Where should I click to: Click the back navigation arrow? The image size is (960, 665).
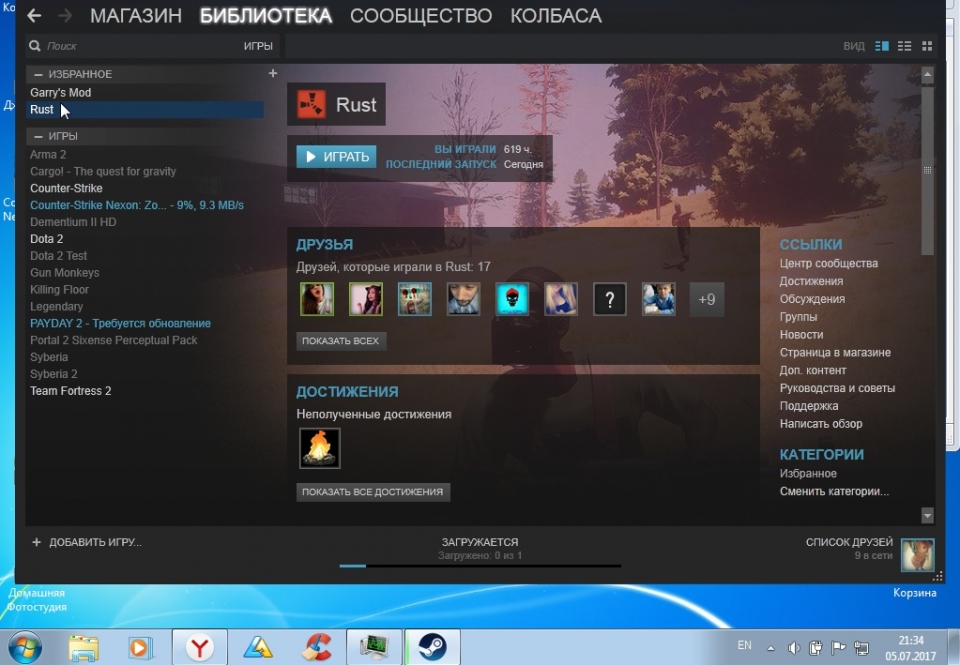tap(34, 16)
